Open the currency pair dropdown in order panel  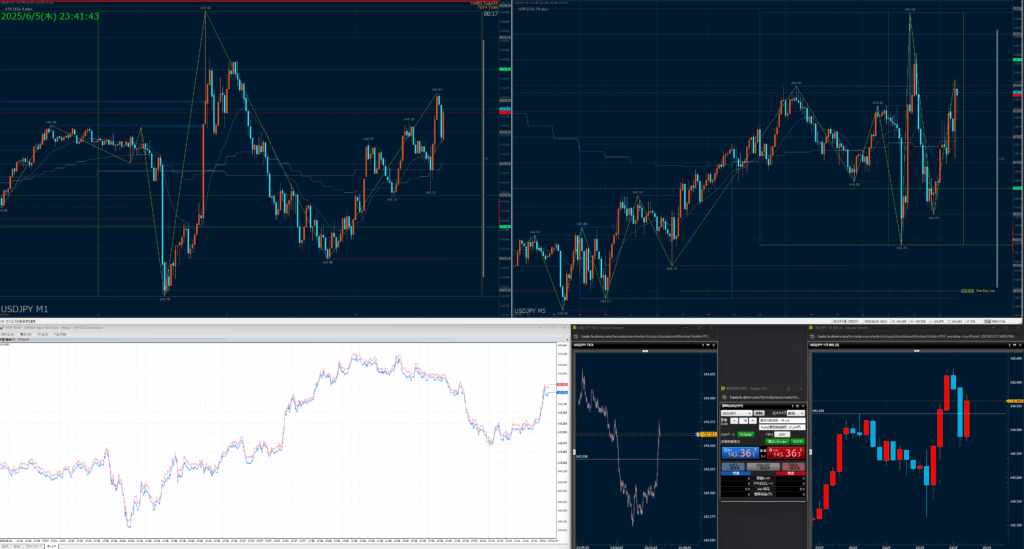pyautogui.click(x=737, y=413)
